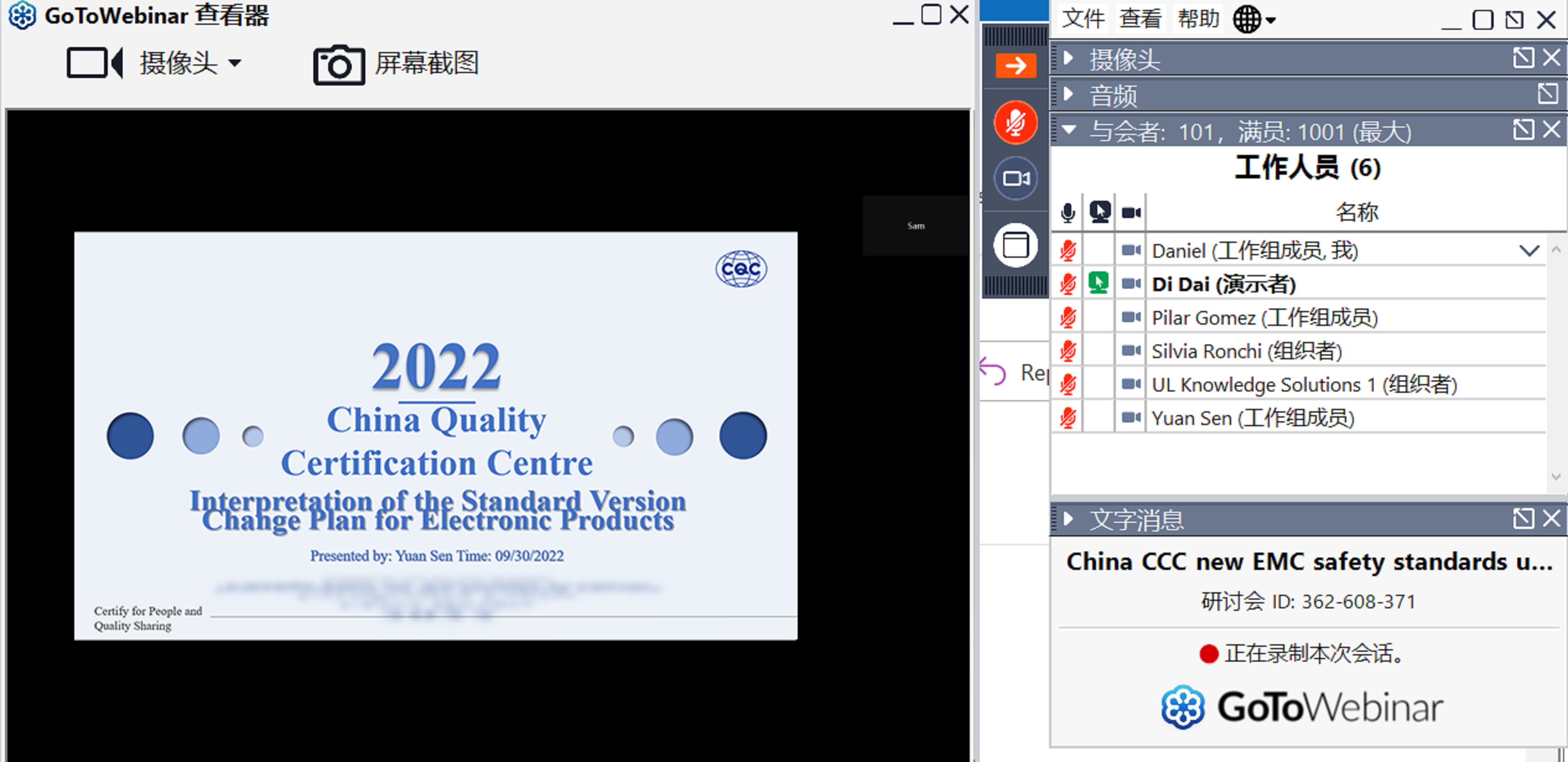Toggle Daniel's muted microphone icon
The width and height of the screenshot is (1568, 762).
[x=1068, y=250]
